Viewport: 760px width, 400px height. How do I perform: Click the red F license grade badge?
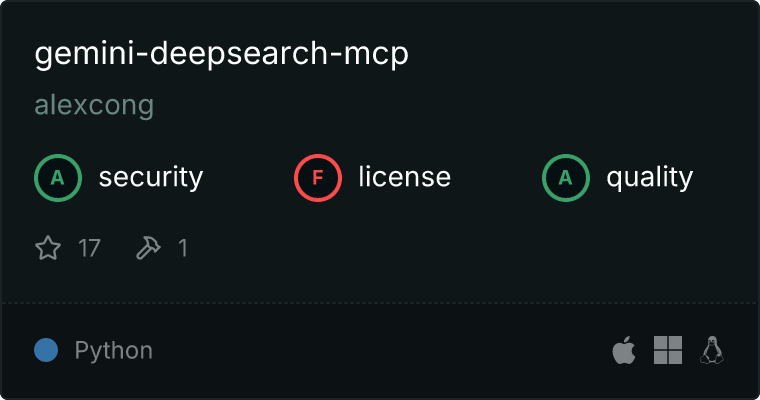(x=318, y=178)
